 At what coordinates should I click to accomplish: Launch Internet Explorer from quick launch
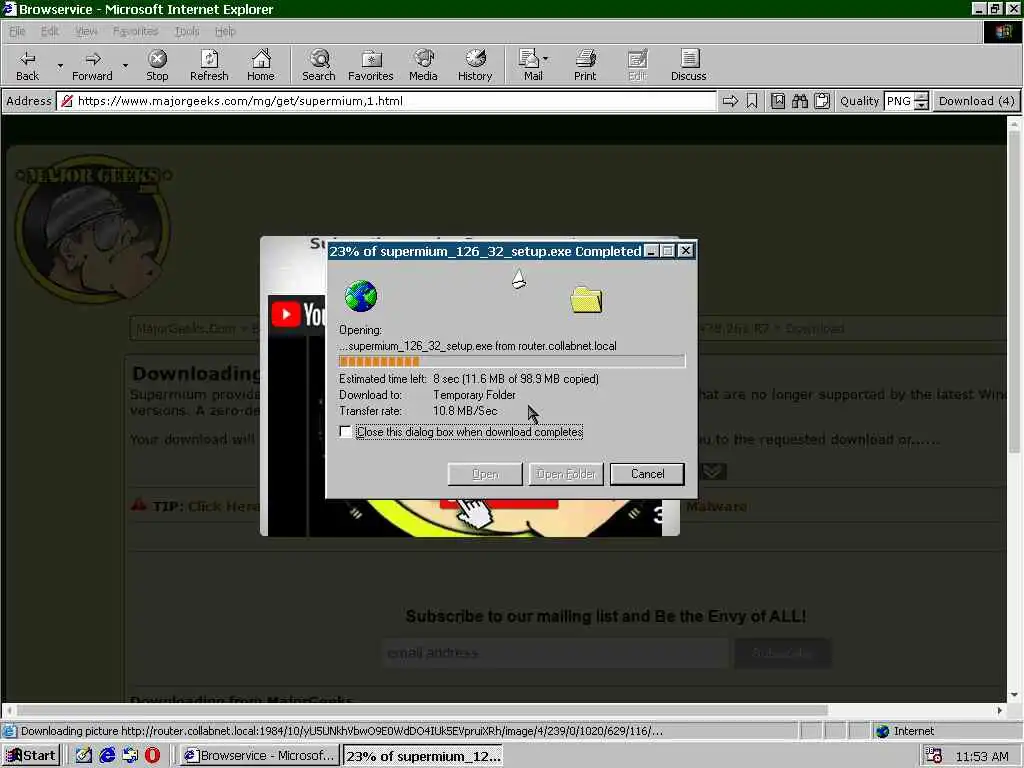click(107, 756)
